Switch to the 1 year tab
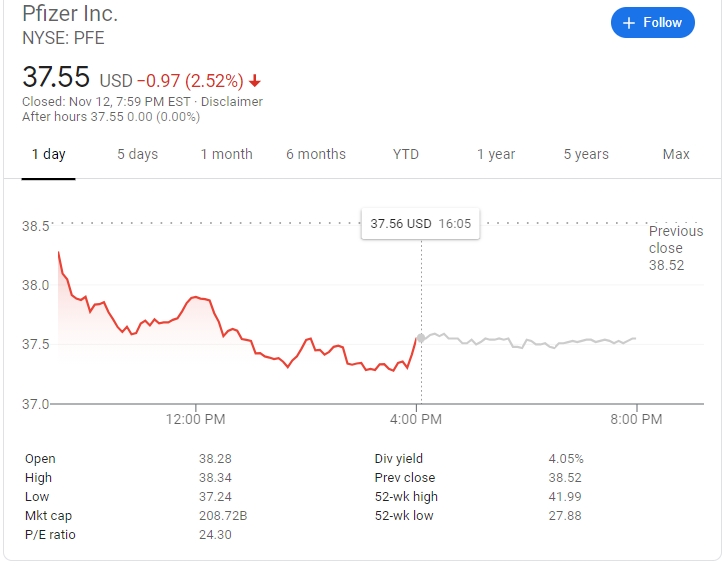The width and height of the screenshot is (724, 567). [496, 154]
